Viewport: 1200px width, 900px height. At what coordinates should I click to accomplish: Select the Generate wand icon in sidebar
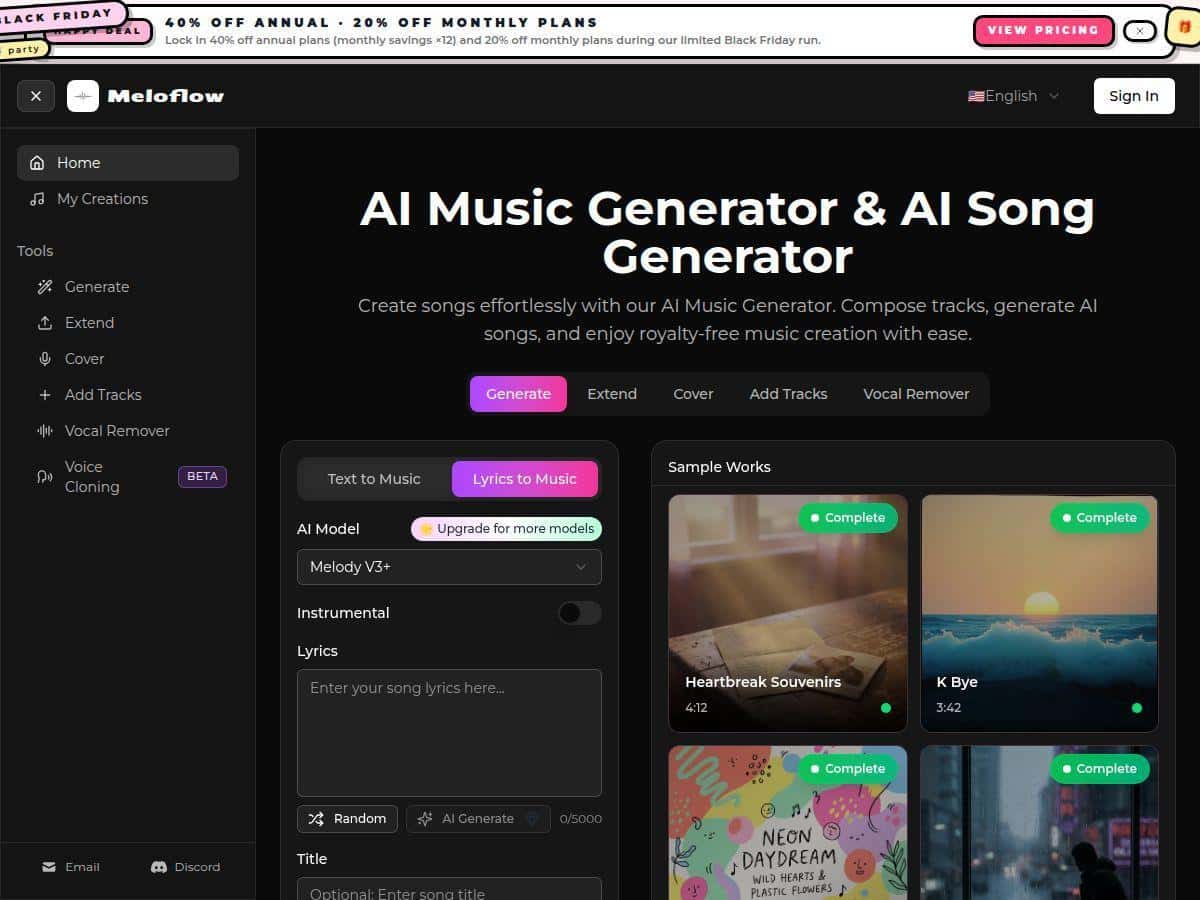44,286
